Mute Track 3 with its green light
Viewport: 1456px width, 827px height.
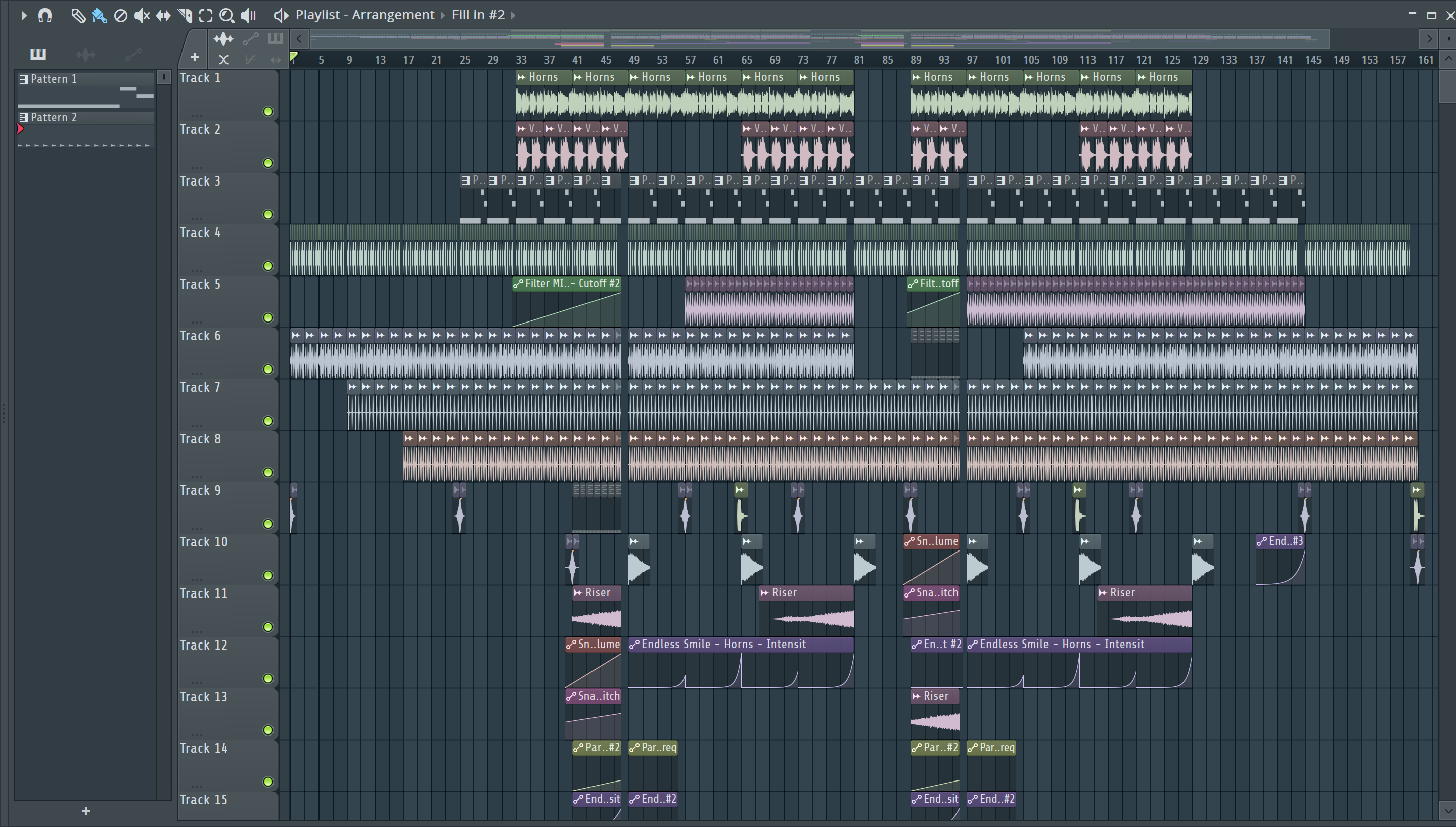pos(268,215)
